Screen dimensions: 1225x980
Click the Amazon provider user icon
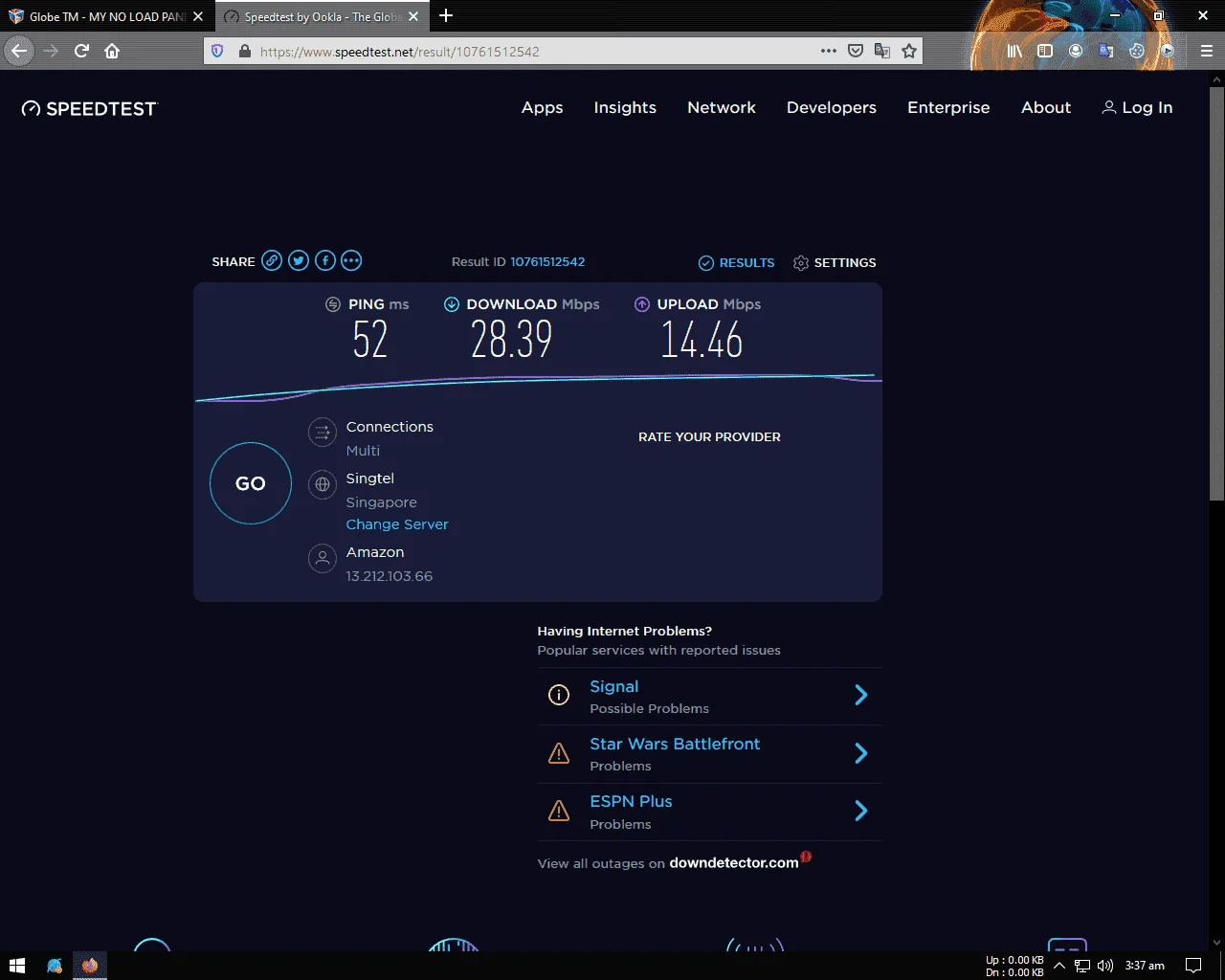point(323,558)
